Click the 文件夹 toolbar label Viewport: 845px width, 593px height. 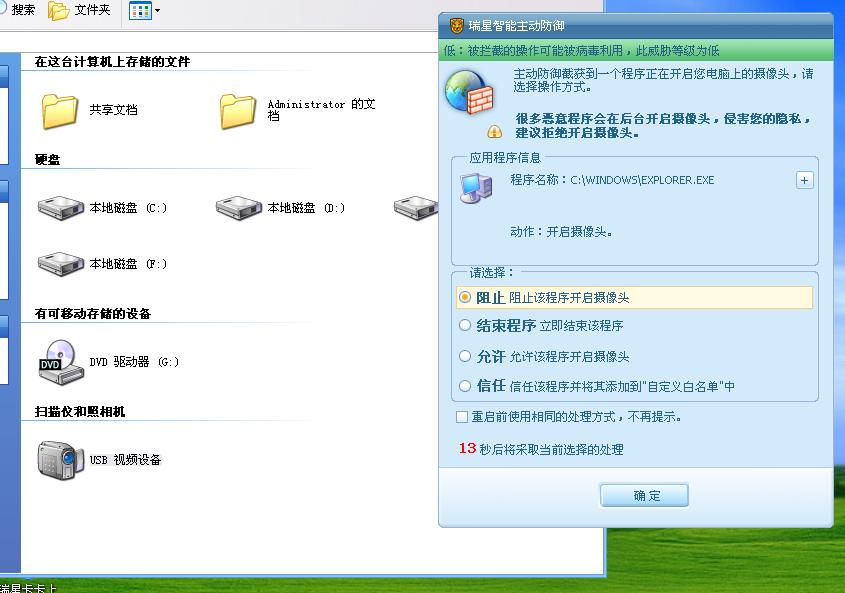[x=92, y=10]
